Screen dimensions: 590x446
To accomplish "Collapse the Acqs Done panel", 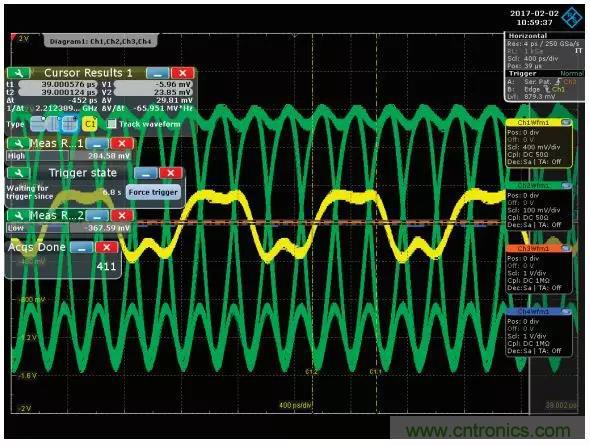I will (x=82, y=247).
